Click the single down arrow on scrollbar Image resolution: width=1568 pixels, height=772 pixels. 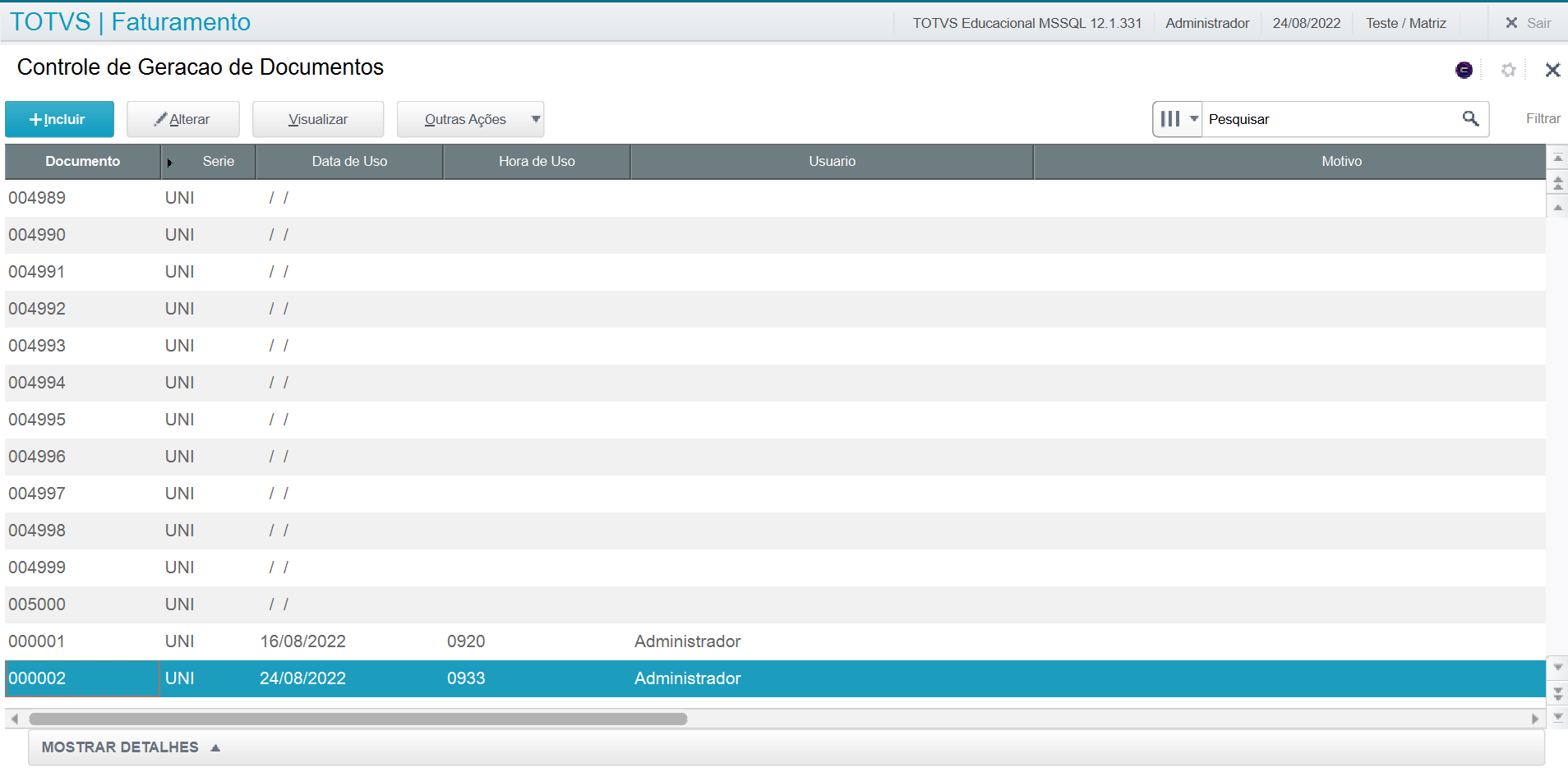coord(1557,667)
